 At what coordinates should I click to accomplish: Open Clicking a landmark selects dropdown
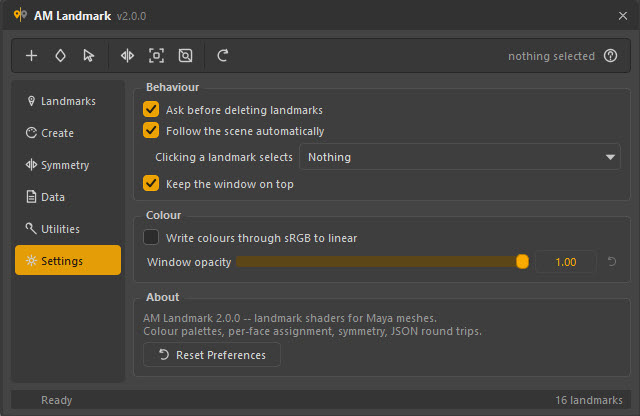(460, 157)
